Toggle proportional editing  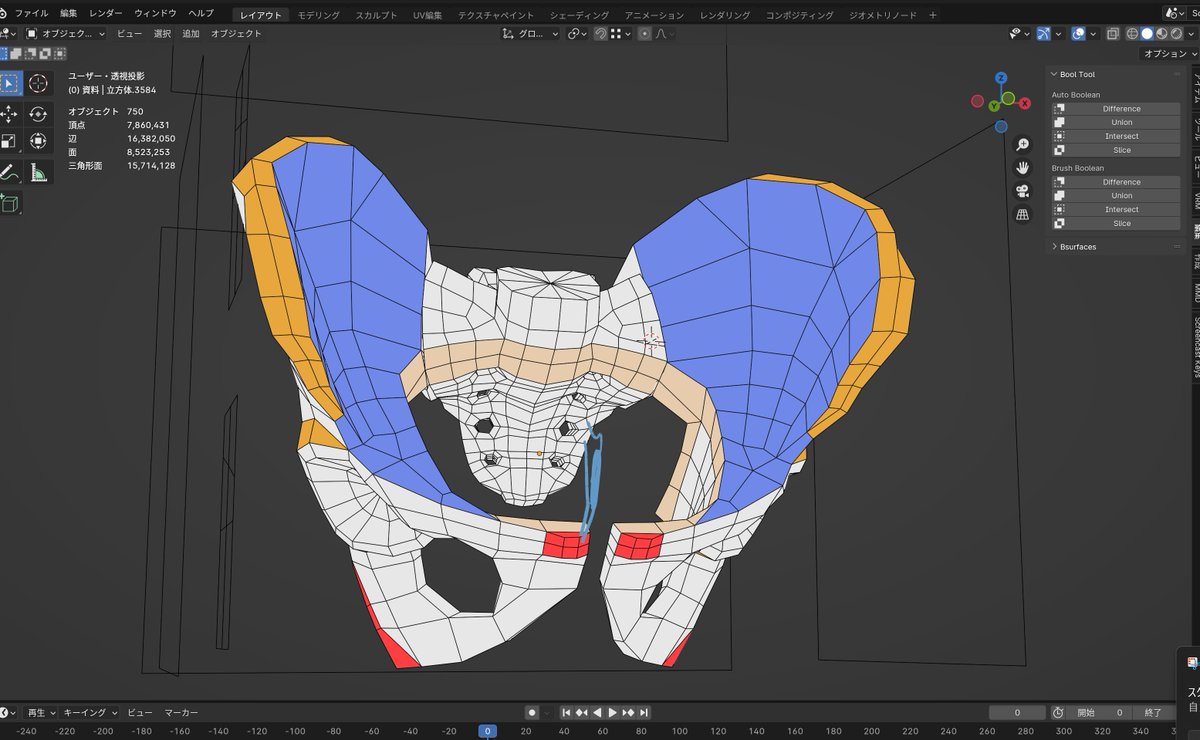[x=644, y=33]
